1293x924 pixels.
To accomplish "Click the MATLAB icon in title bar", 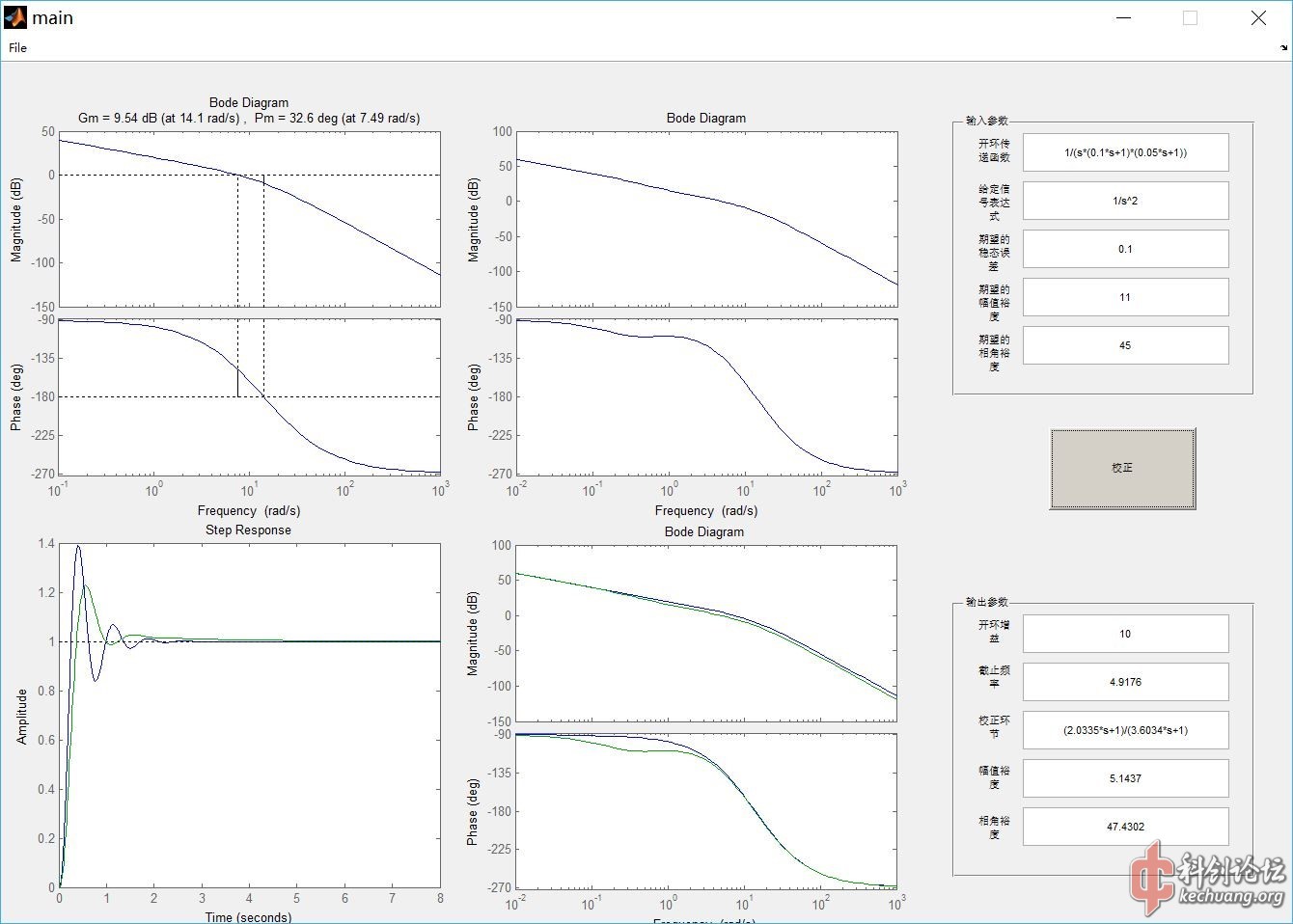I will pos(14,17).
